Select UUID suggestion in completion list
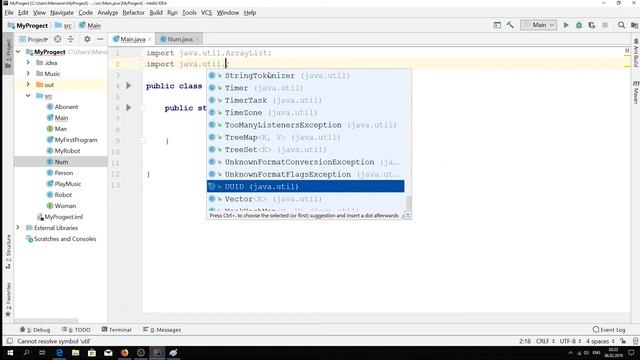 click(306, 187)
